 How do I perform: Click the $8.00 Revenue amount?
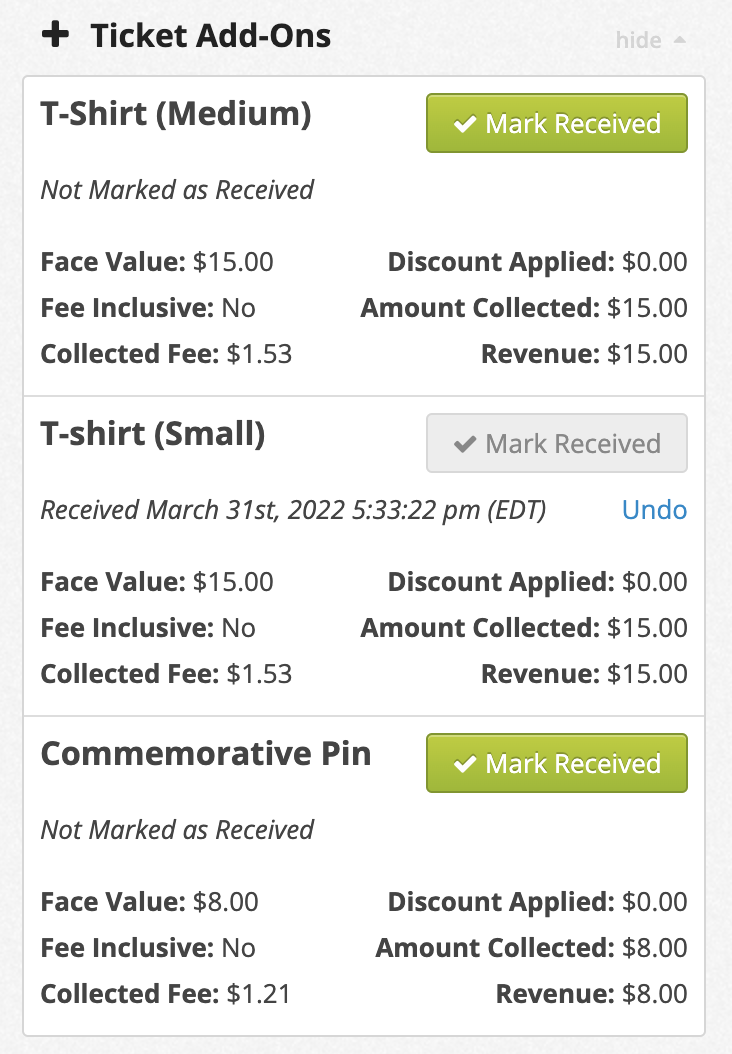(x=654, y=994)
